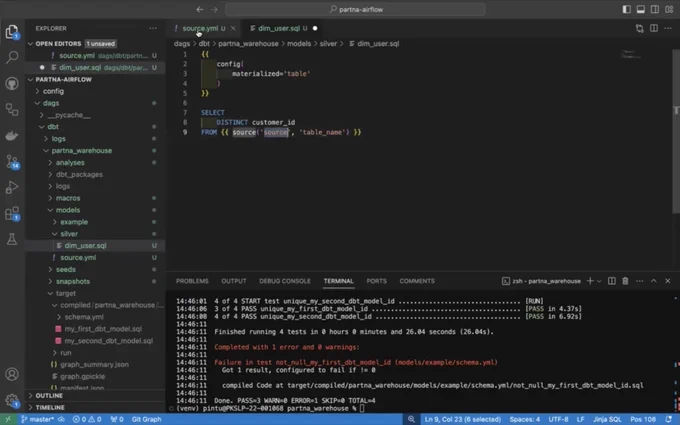Open the GitHub view in activity bar
The image size is (680, 425).
point(12,83)
